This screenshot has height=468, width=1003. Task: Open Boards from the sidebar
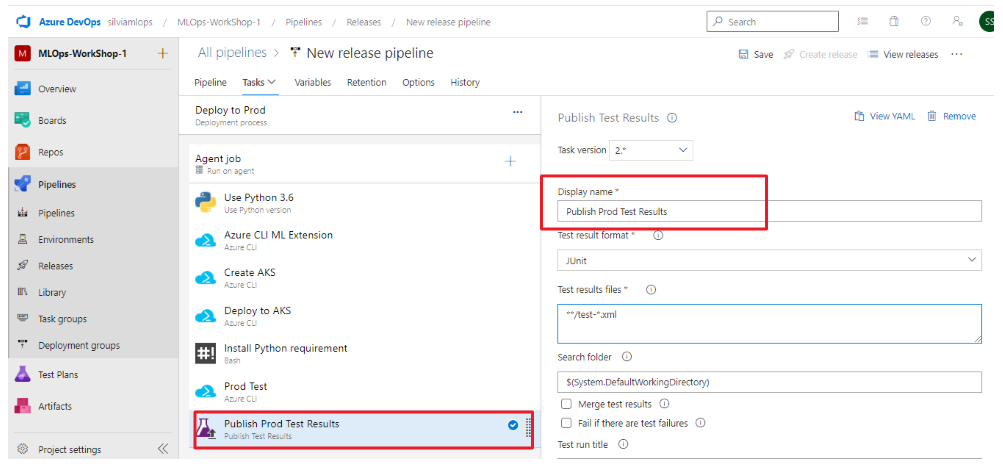point(52,121)
